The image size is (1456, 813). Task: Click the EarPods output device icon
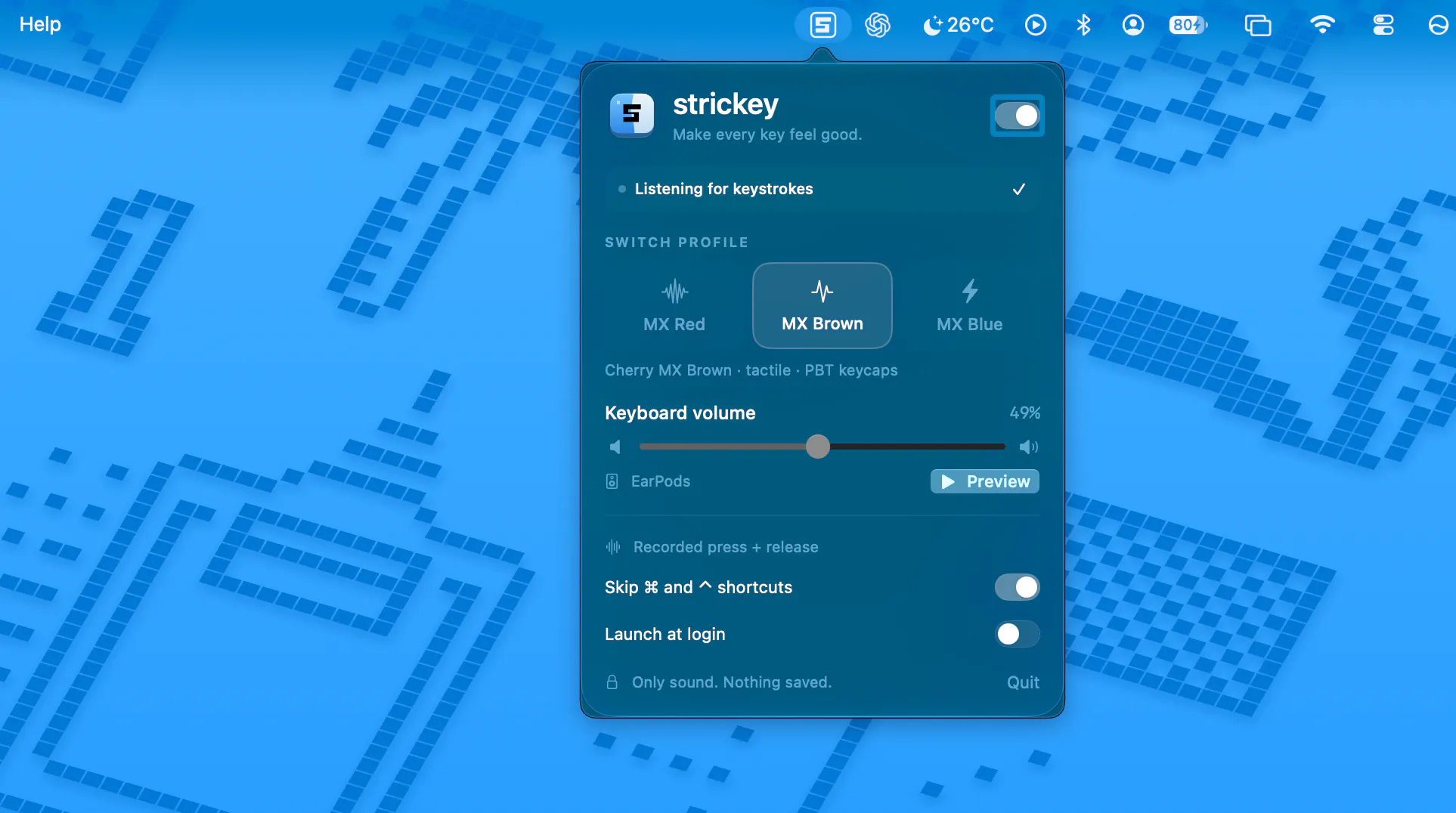(612, 481)
